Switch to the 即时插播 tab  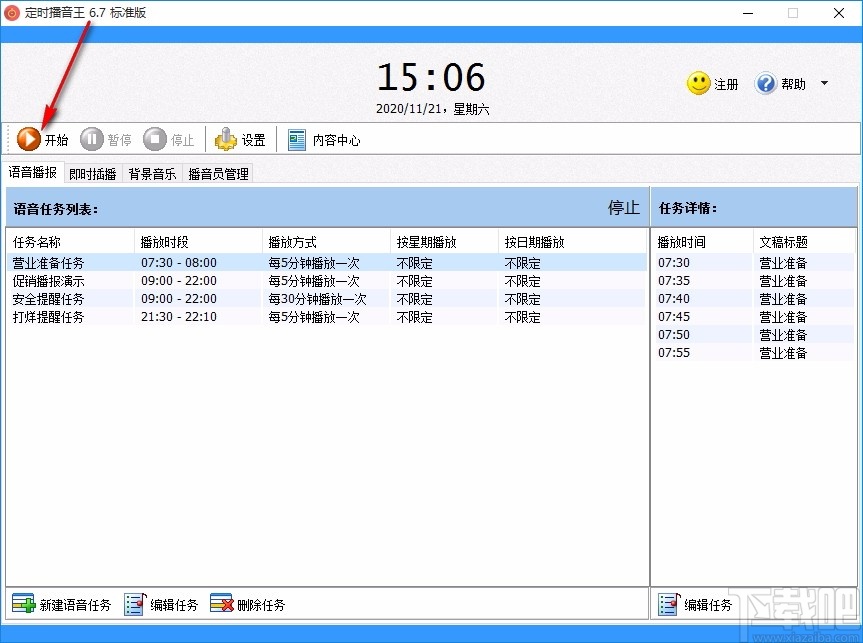(92, 173)
